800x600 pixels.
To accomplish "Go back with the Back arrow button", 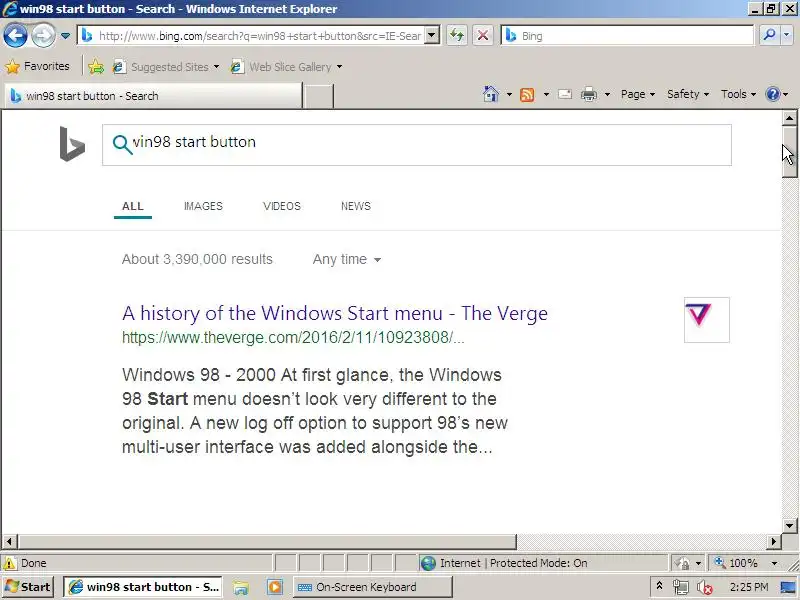I will tap(15, 36).
